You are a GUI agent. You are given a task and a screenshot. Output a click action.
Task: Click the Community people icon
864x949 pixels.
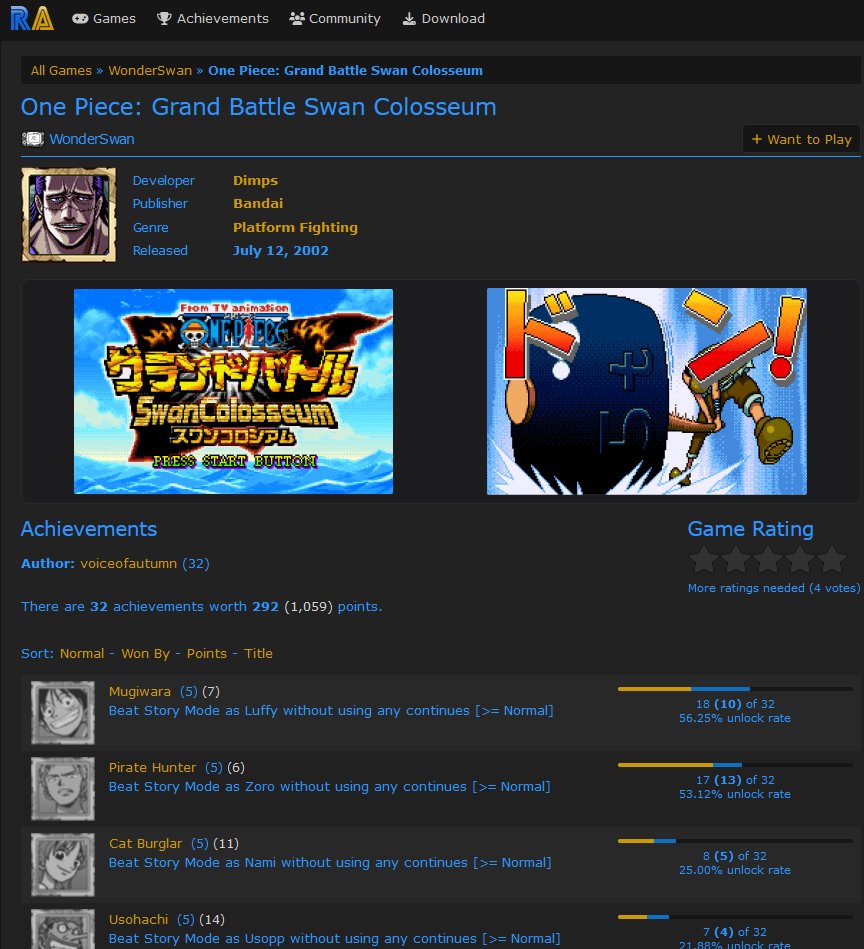[296, 19]
